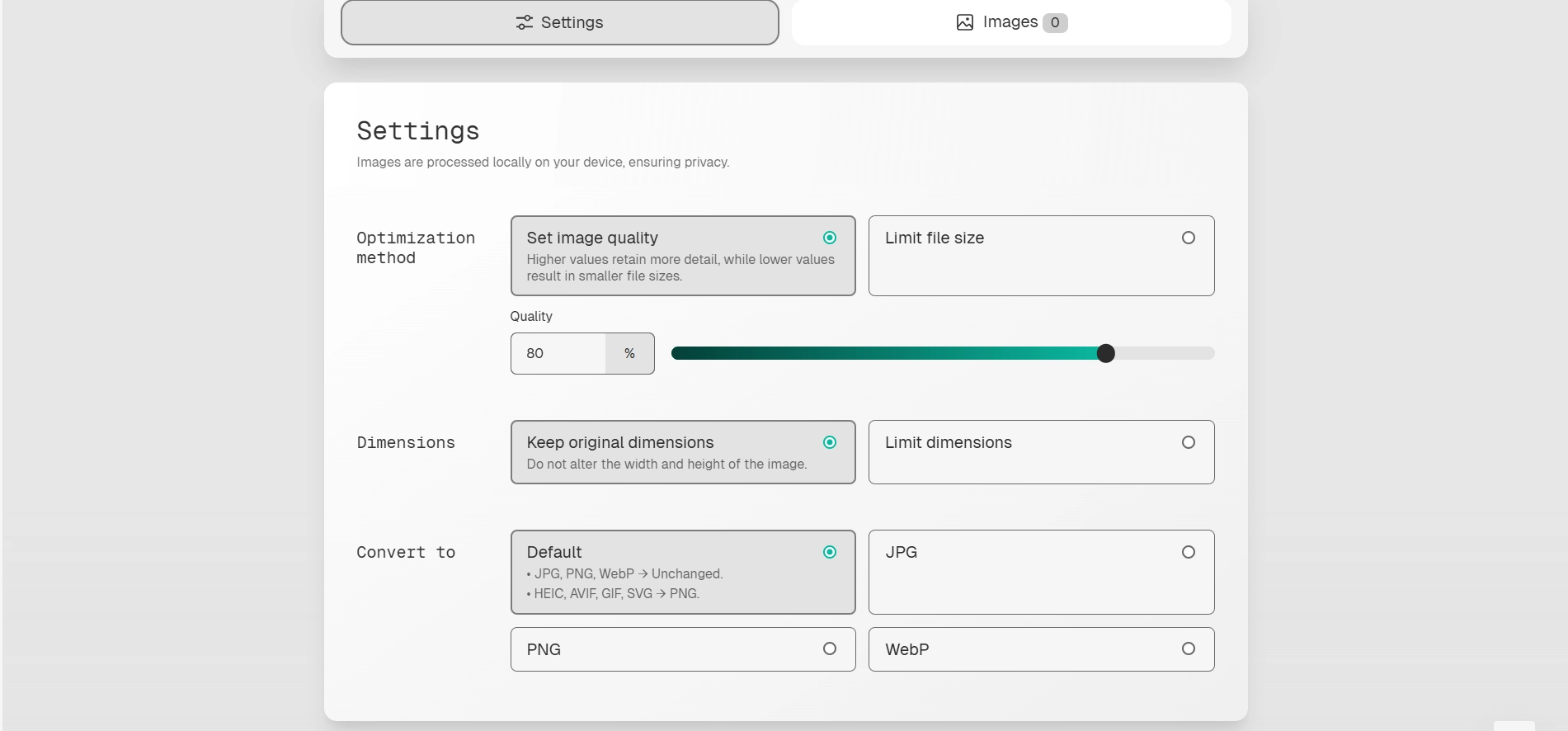Click the Limit dimensions radio circle
Viewport: 1568px width, 731px height.
1188,442
